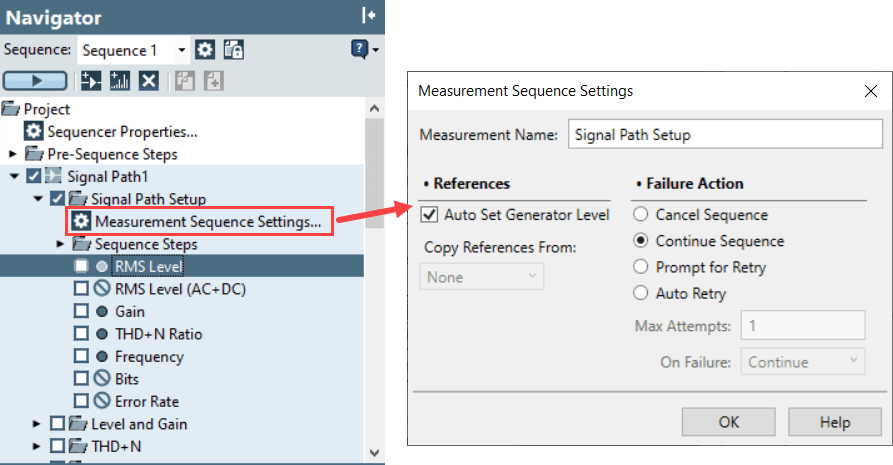
Task: Choose the Prompt for Retry option
Action: [640, 267]
